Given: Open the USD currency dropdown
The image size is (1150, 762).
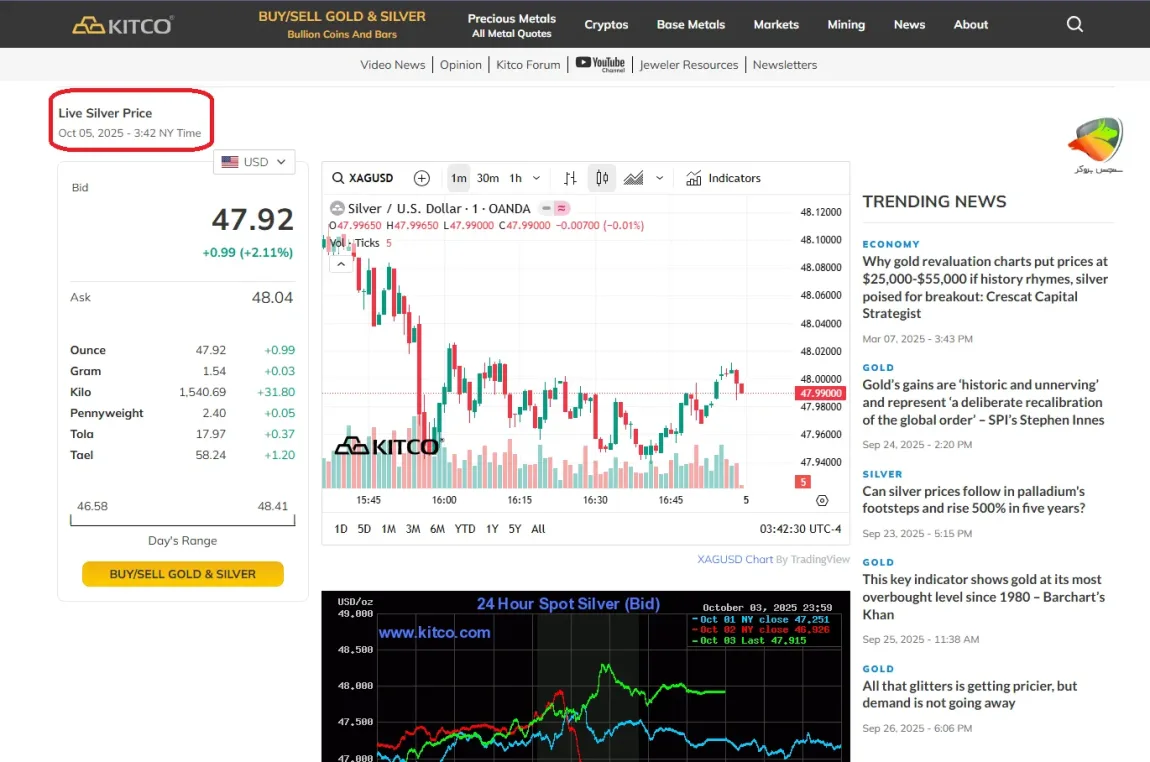Looking at the screenshot, I should click(x=254, y=162).
